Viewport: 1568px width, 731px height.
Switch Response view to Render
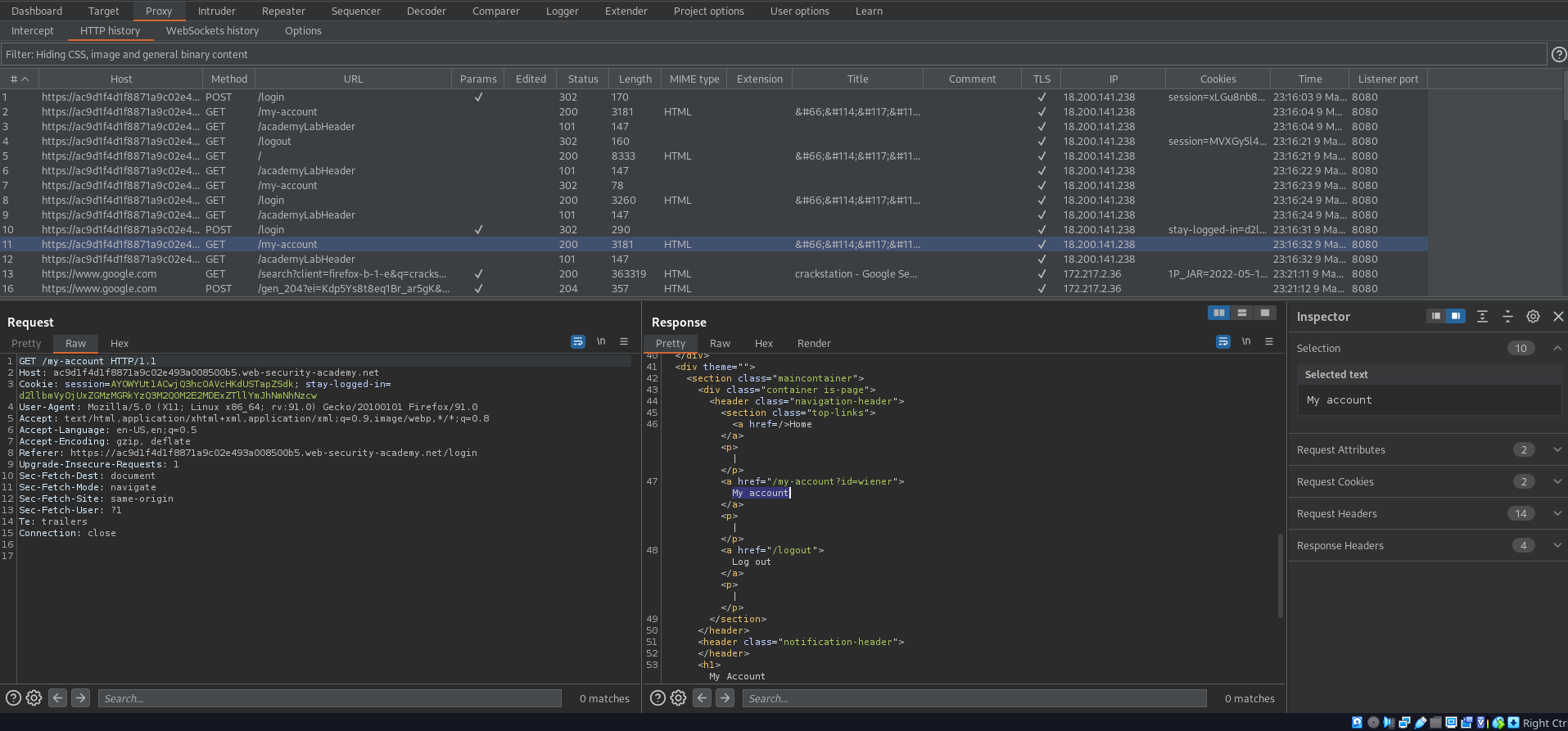pos(814,343)
